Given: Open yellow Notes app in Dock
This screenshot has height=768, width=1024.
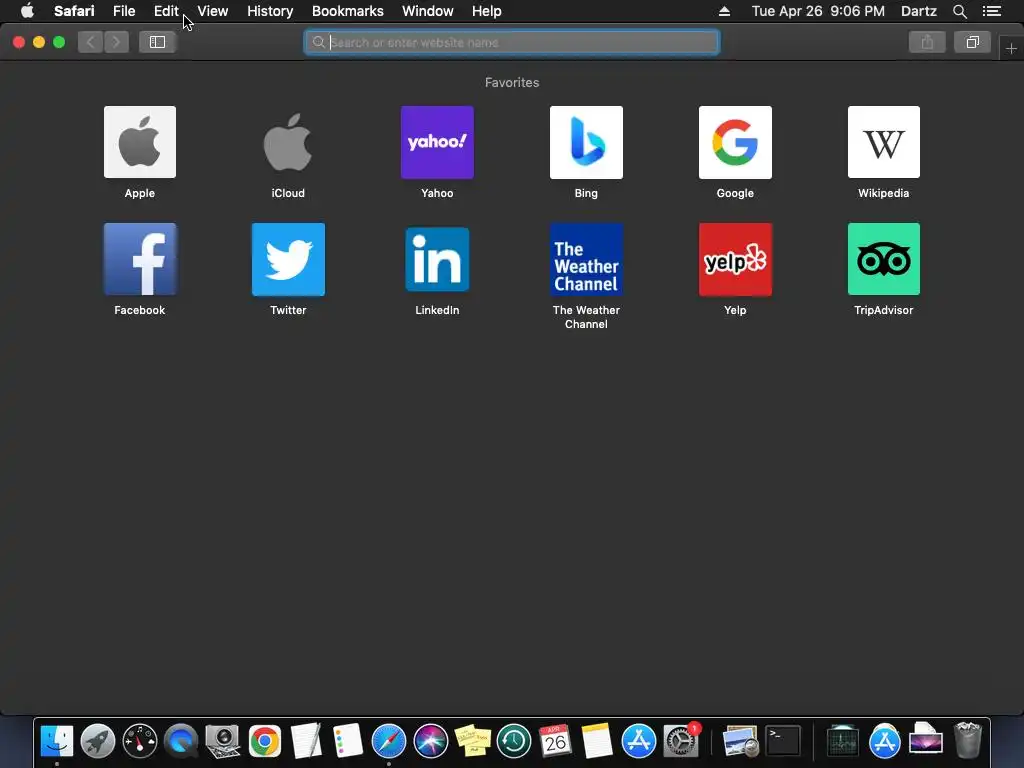Looking at the screenshot, I should pyautogui.click(x=597, y=741).
